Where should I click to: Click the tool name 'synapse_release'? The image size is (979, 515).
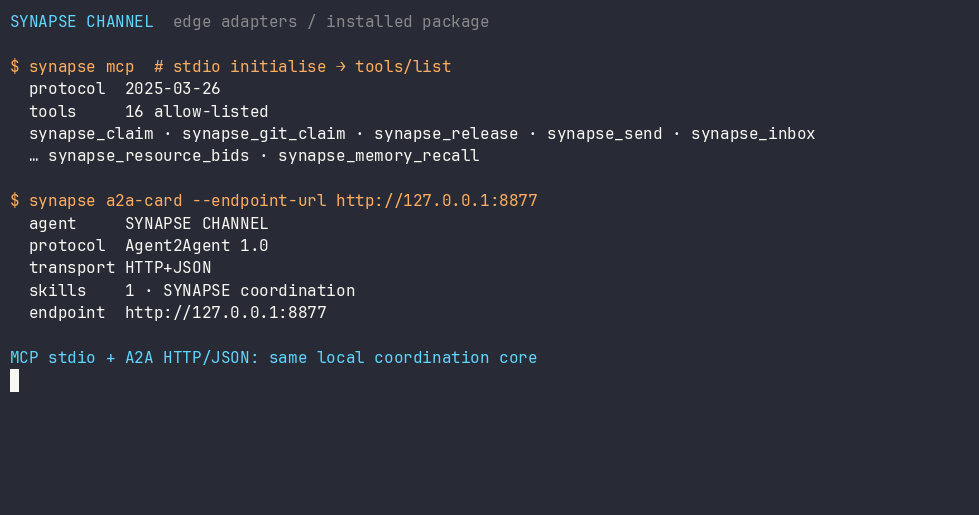[x=446, y=134]
